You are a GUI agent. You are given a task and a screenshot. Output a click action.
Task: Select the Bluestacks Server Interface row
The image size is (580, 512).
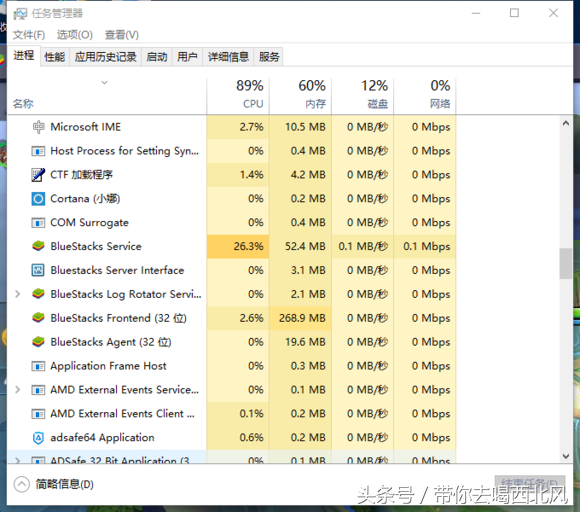(232, 270)
